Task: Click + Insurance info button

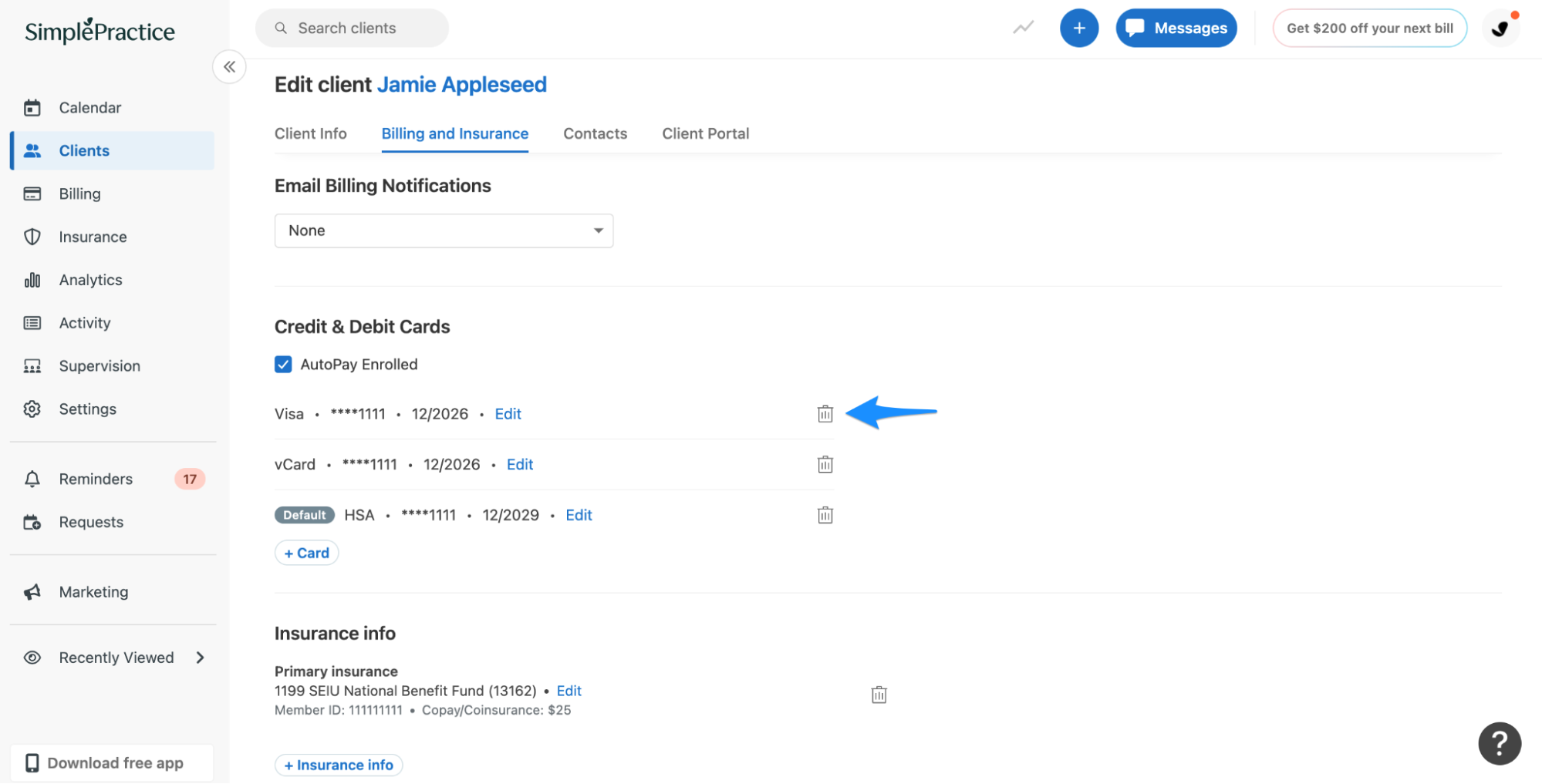Action: (339, 765)
